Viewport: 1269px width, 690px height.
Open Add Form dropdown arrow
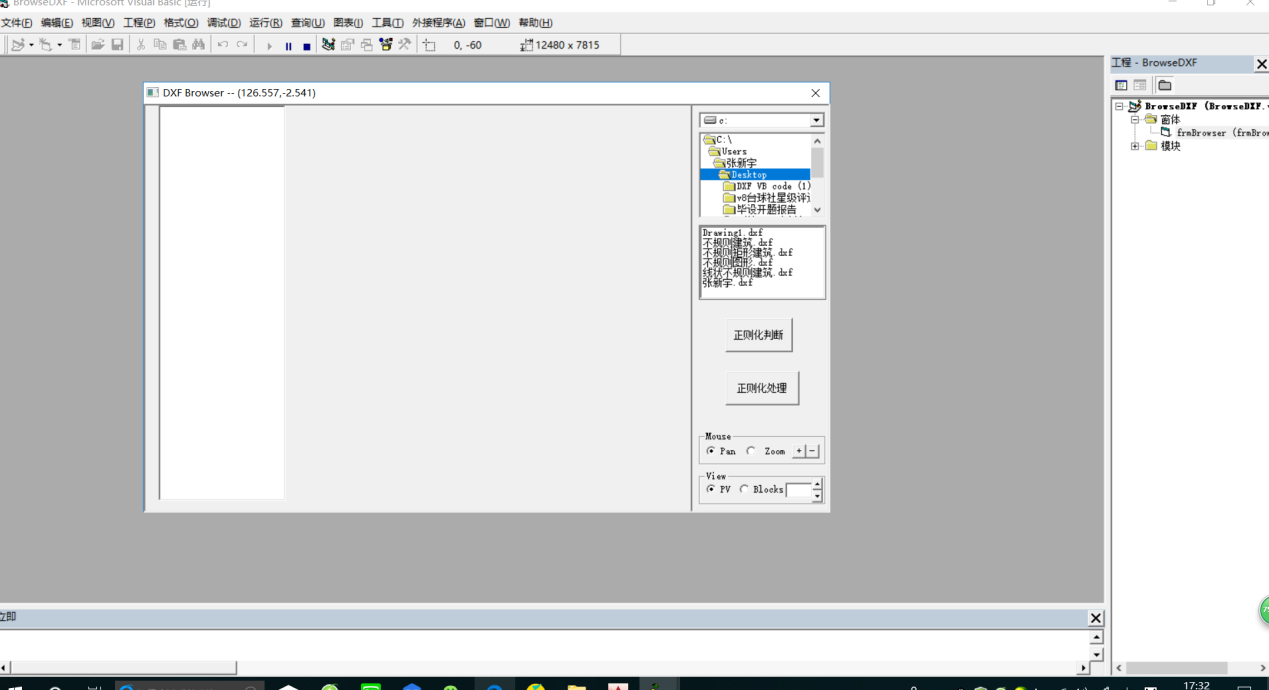point(59,45)
